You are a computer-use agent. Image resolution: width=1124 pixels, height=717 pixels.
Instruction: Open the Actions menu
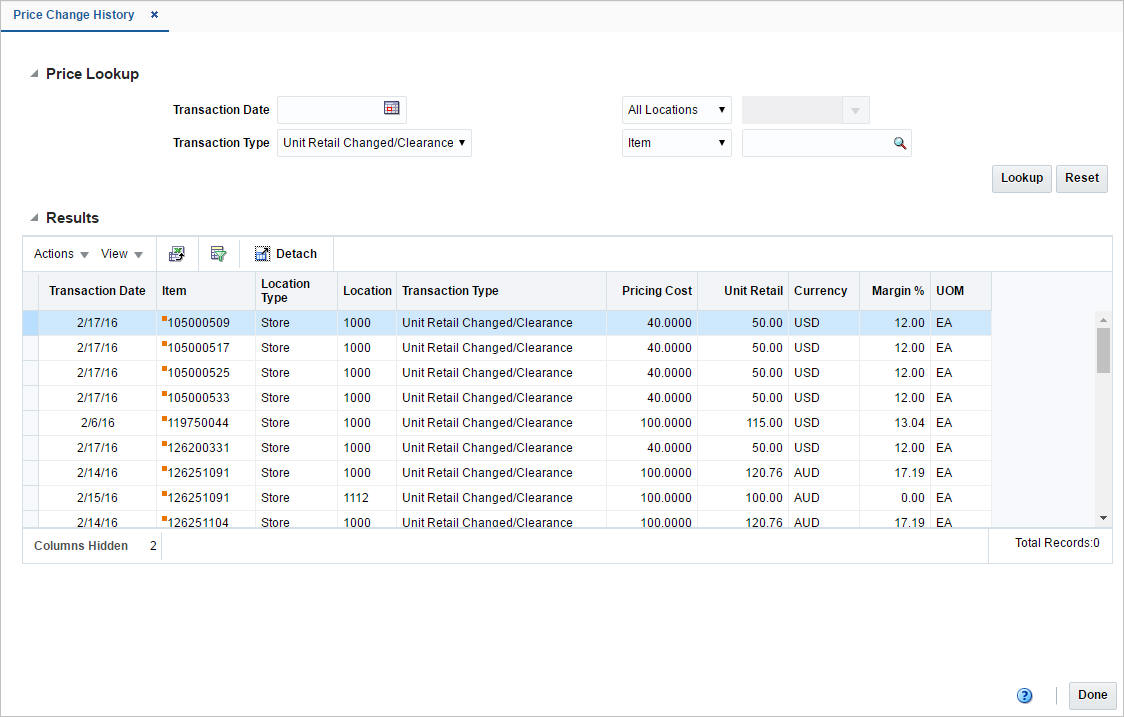61,254
